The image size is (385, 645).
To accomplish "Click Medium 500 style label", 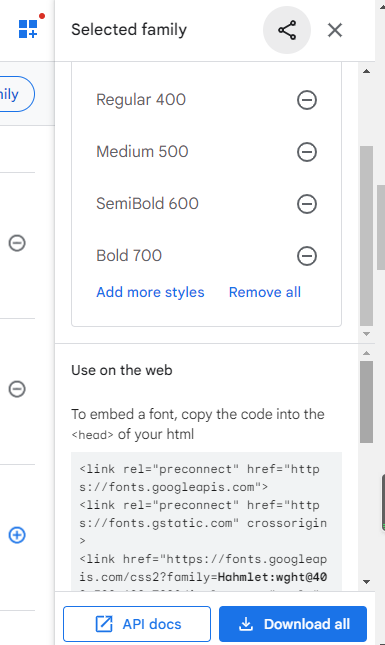I will point(142,151).
